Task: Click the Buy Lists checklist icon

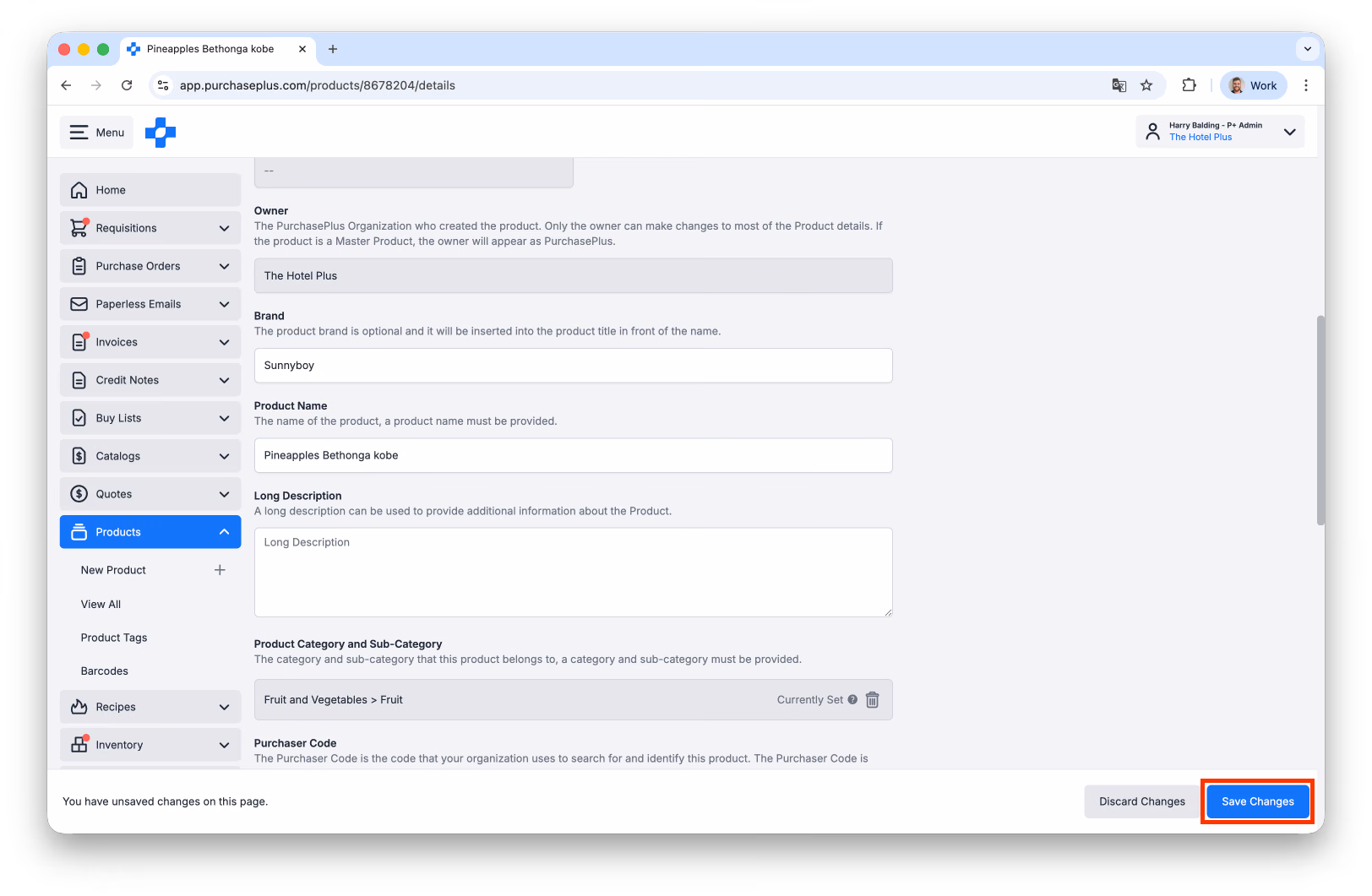Action: (79, 418)
